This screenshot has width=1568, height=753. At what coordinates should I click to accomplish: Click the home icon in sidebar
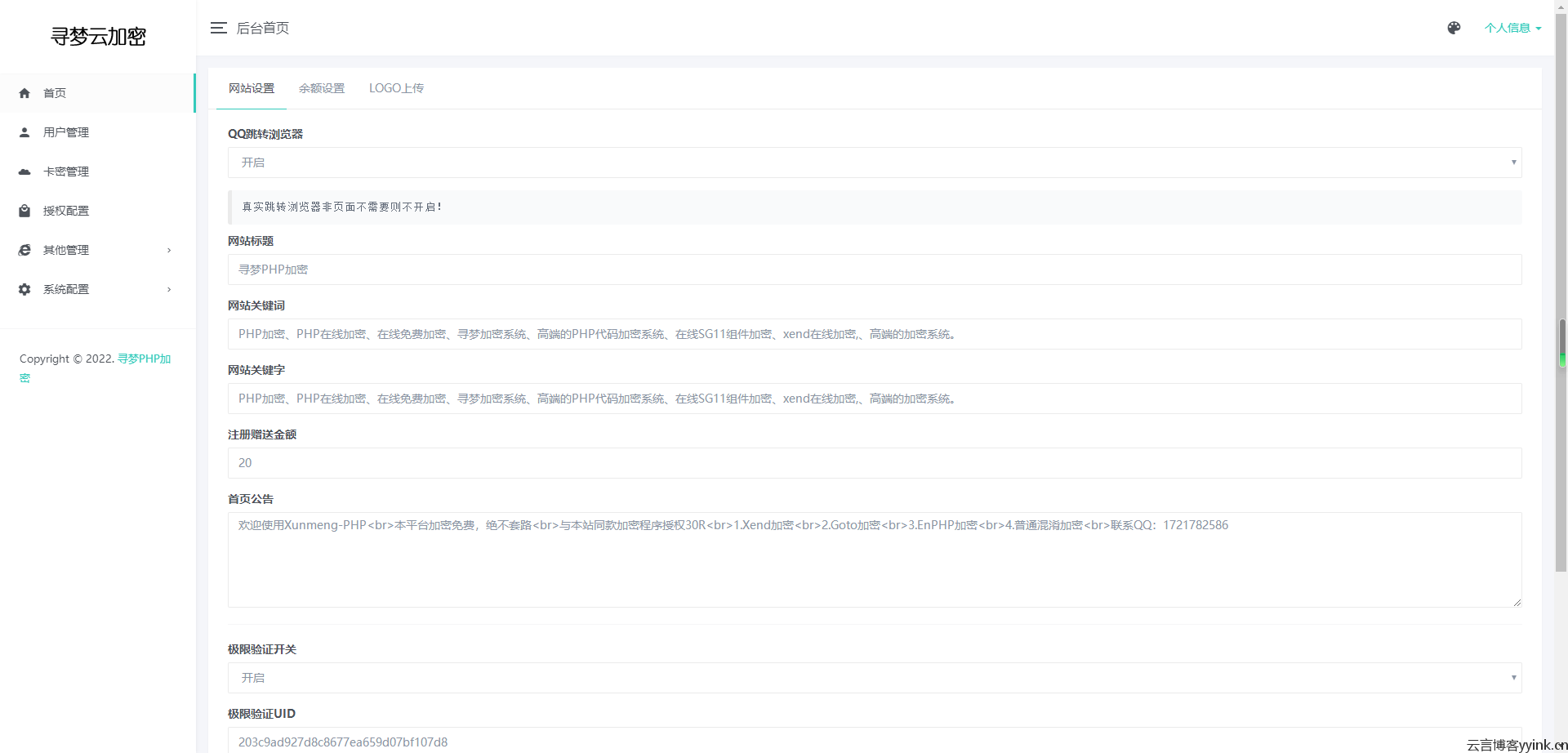point(24,93)
